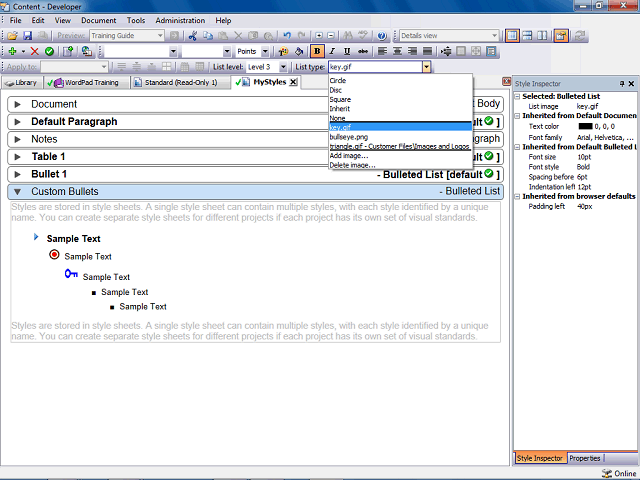Select bullseye.png in the list type dropdown
The height and width of the screenshot is (480, 640).
click(400, 137)
